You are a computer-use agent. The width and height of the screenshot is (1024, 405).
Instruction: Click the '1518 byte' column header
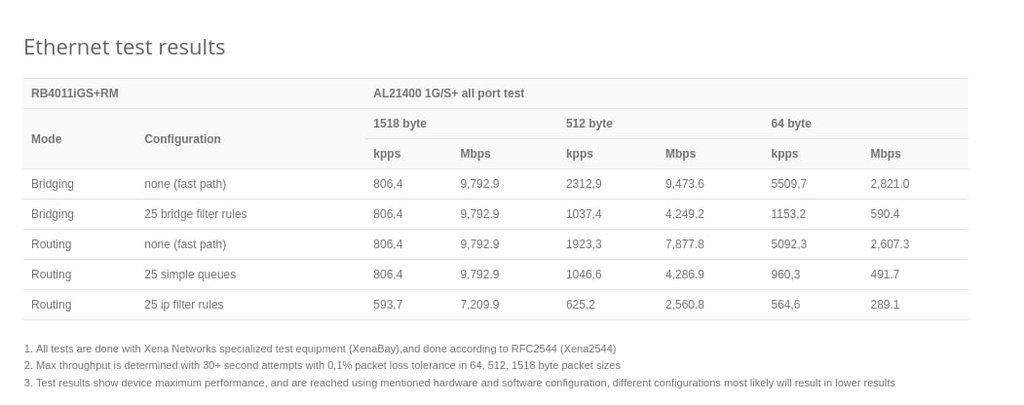400,124
